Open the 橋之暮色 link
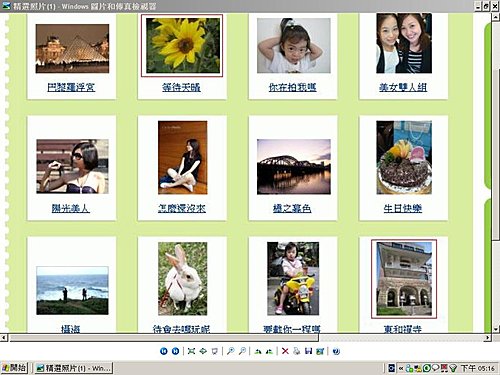 (292, 208)
